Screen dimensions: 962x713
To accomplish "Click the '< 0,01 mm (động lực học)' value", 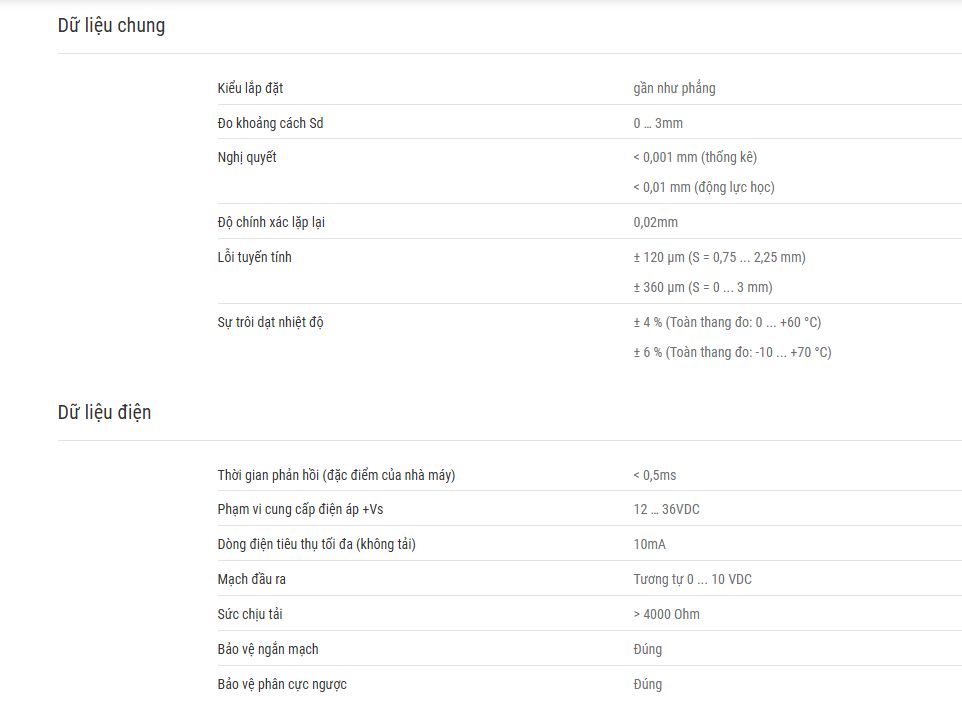I will click(704, 187).
